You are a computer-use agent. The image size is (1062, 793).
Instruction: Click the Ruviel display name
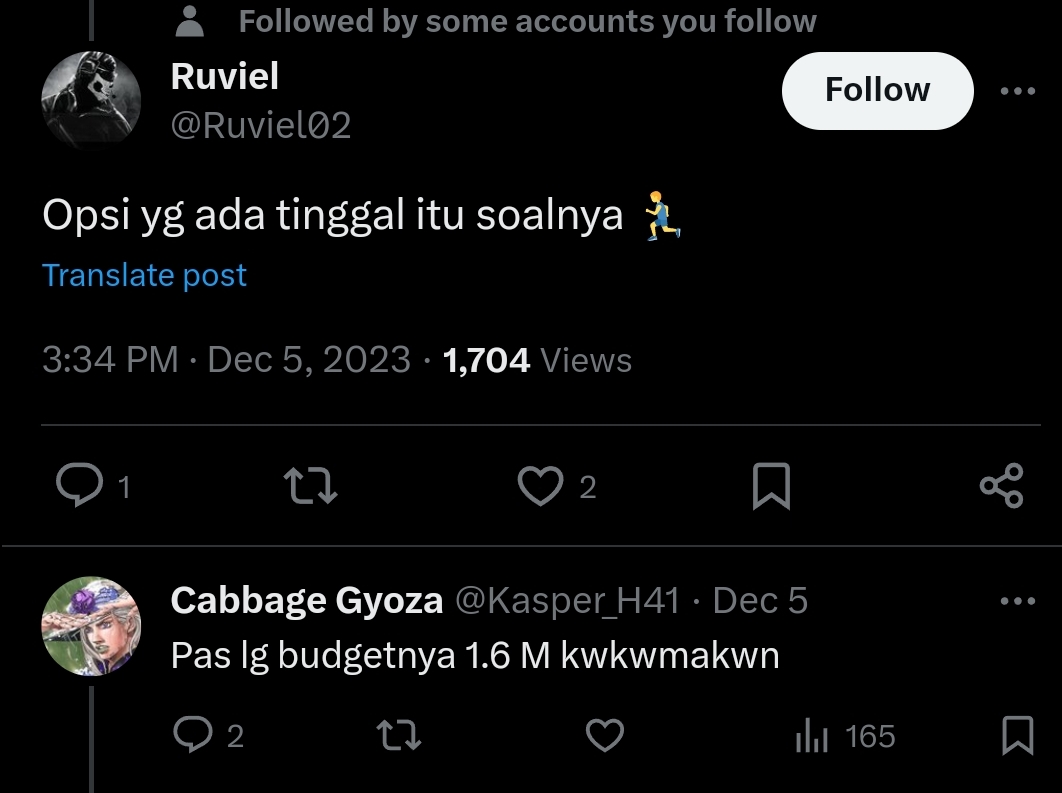click(x=225, y=76)
